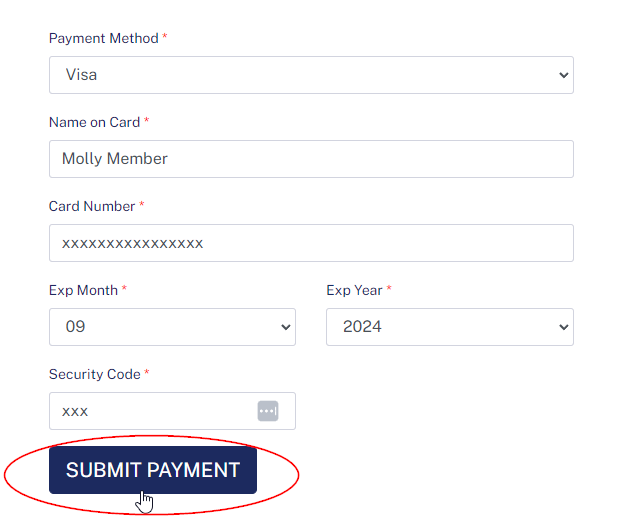Click the "Molly Member" text in name field
This screenshot has height=528, width=618.
pos(114,159)
